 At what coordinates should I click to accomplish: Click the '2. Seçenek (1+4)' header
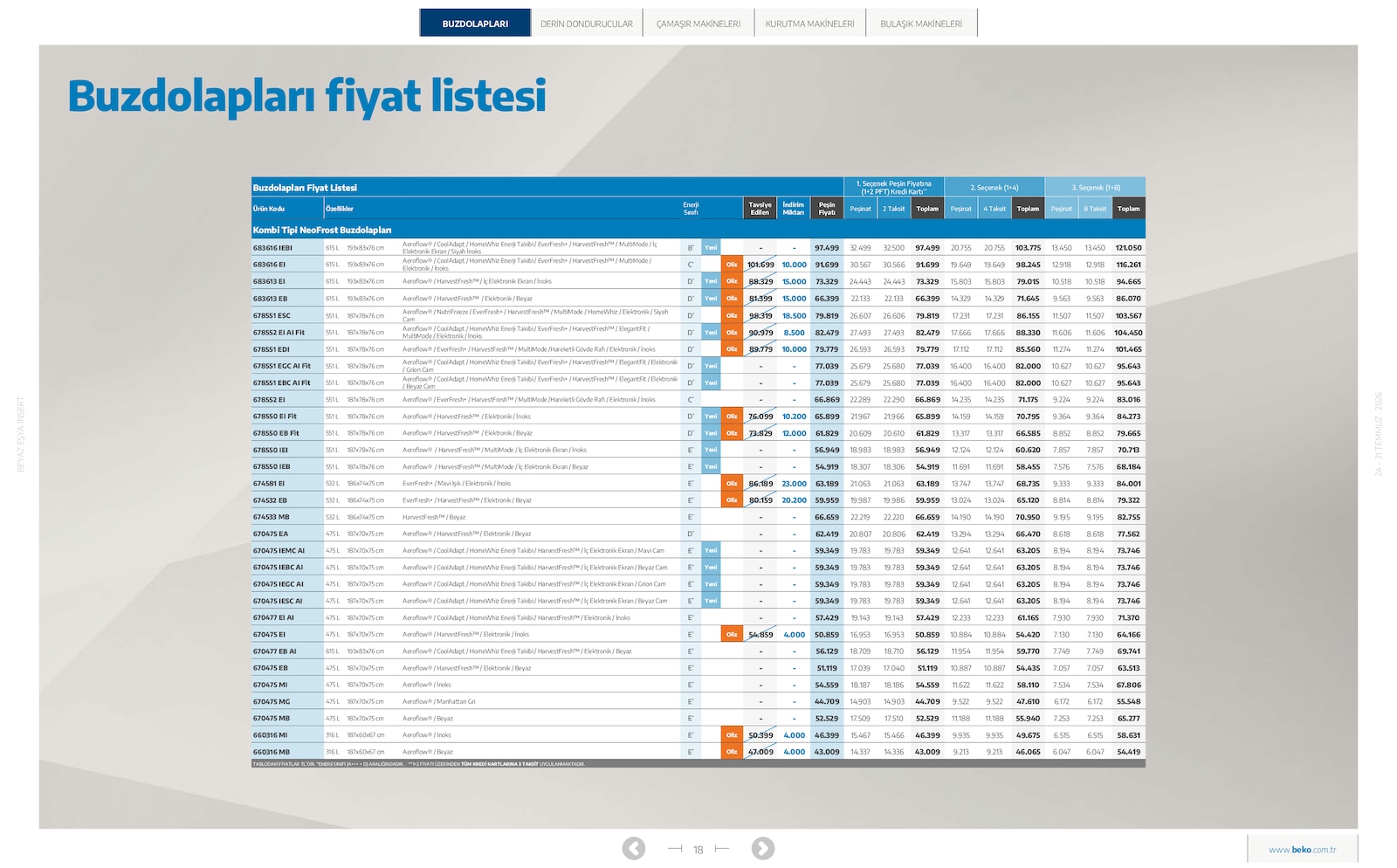point(994,188)
